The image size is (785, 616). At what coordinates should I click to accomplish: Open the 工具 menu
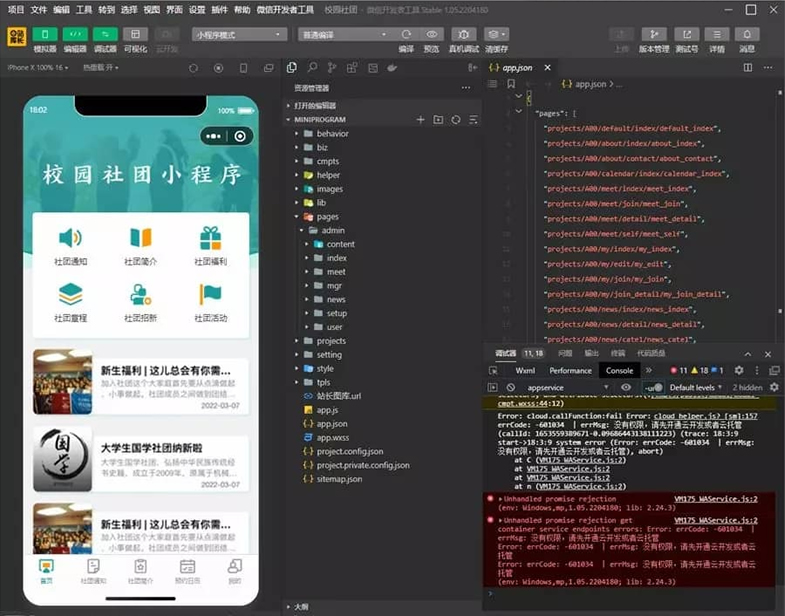pyautogui.click(x=84, y=10)
